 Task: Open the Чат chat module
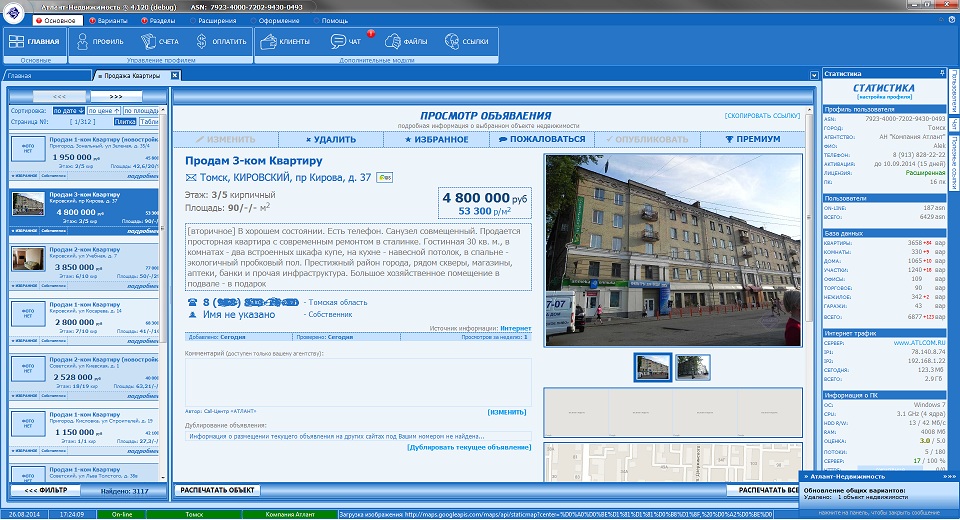(x=347, y=42)
